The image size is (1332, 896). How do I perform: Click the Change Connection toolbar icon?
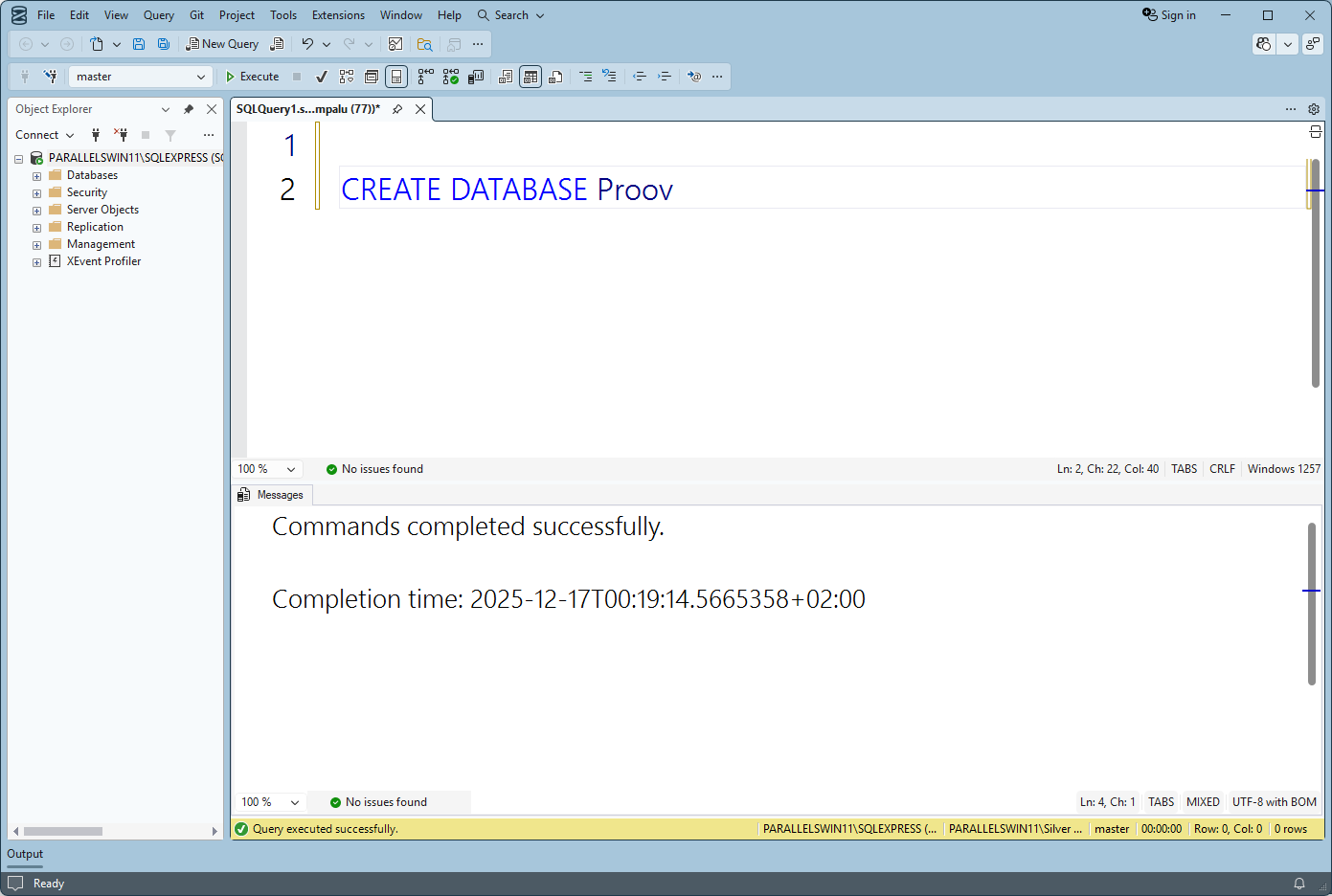[x=50, y=77]
